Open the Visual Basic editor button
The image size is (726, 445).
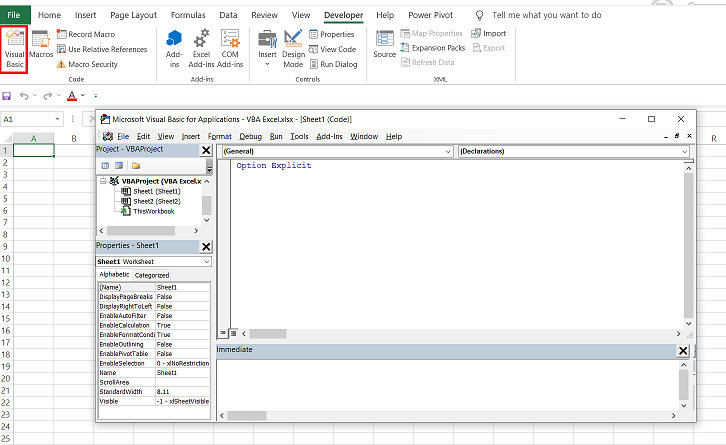click(15, 49)
